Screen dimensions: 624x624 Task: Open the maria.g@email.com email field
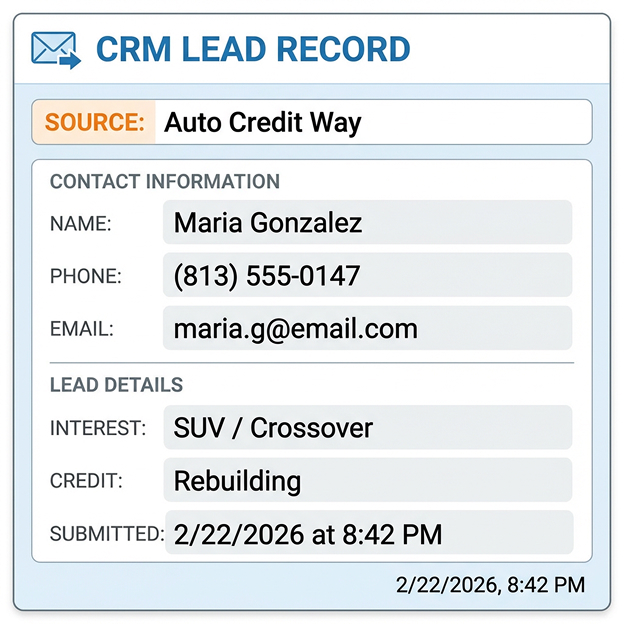(367, 328)
